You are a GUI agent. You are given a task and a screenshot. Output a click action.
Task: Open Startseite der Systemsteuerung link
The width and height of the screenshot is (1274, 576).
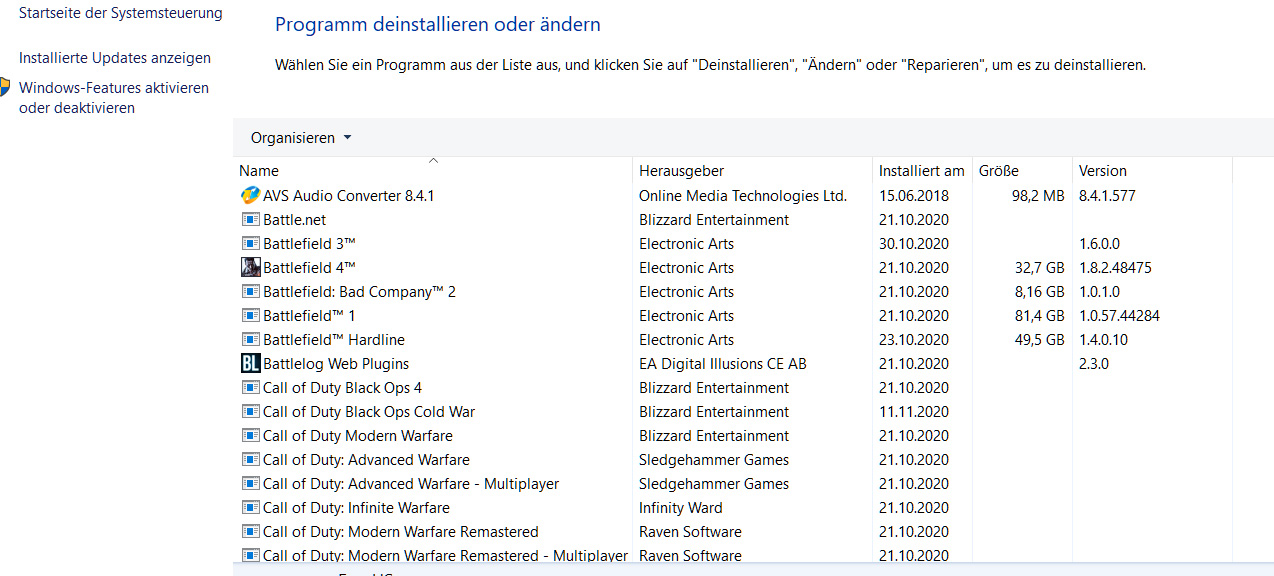tap(121, 14)
